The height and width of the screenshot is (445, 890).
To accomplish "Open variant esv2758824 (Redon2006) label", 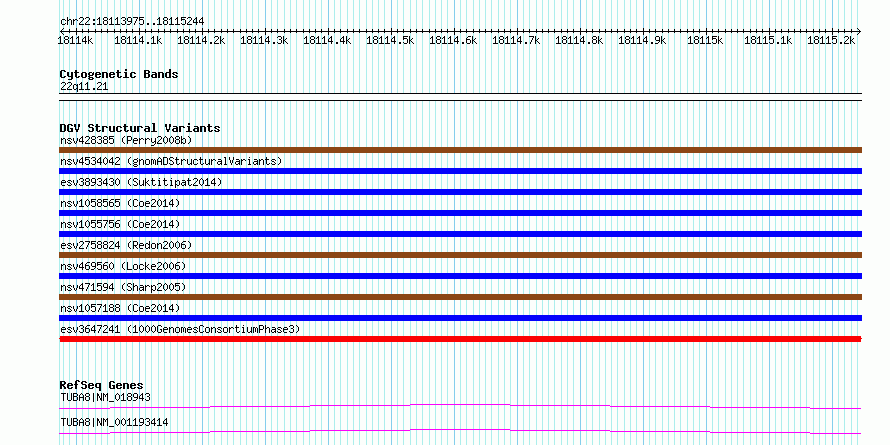I will point(126,245).
